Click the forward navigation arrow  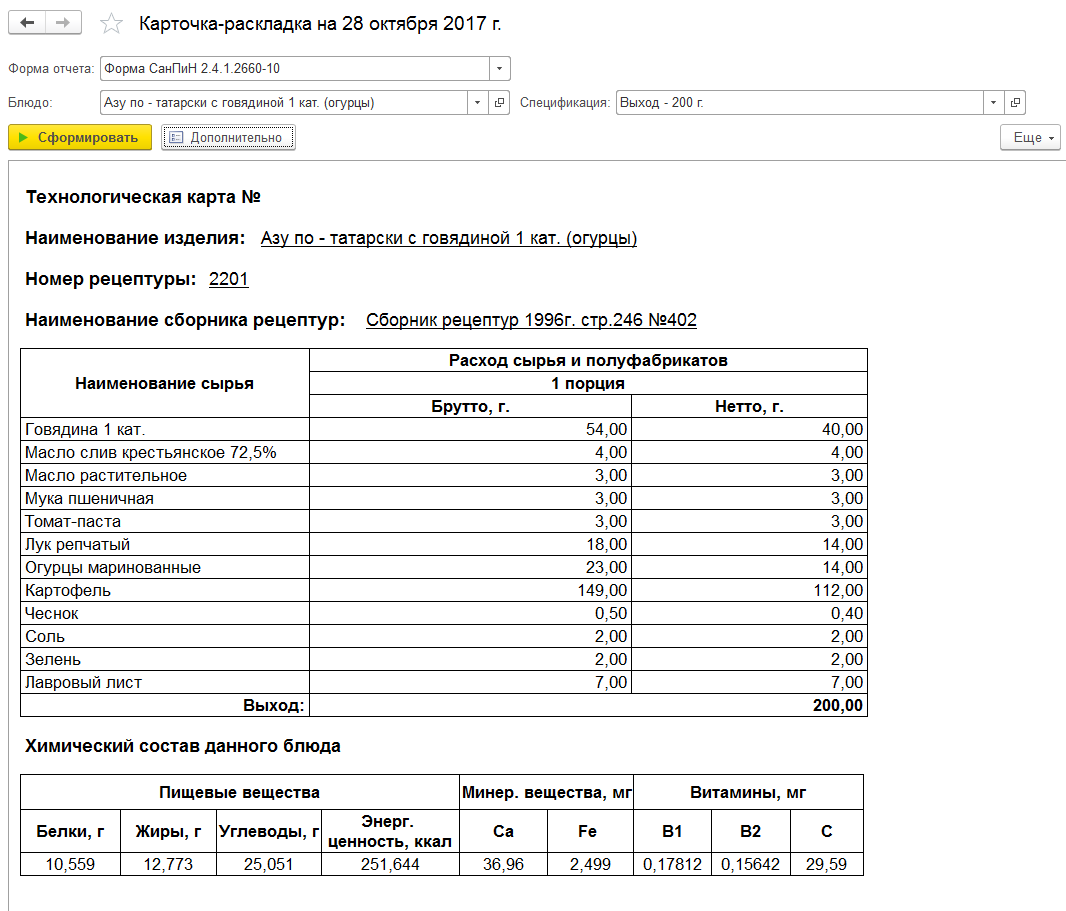(63, 22)
